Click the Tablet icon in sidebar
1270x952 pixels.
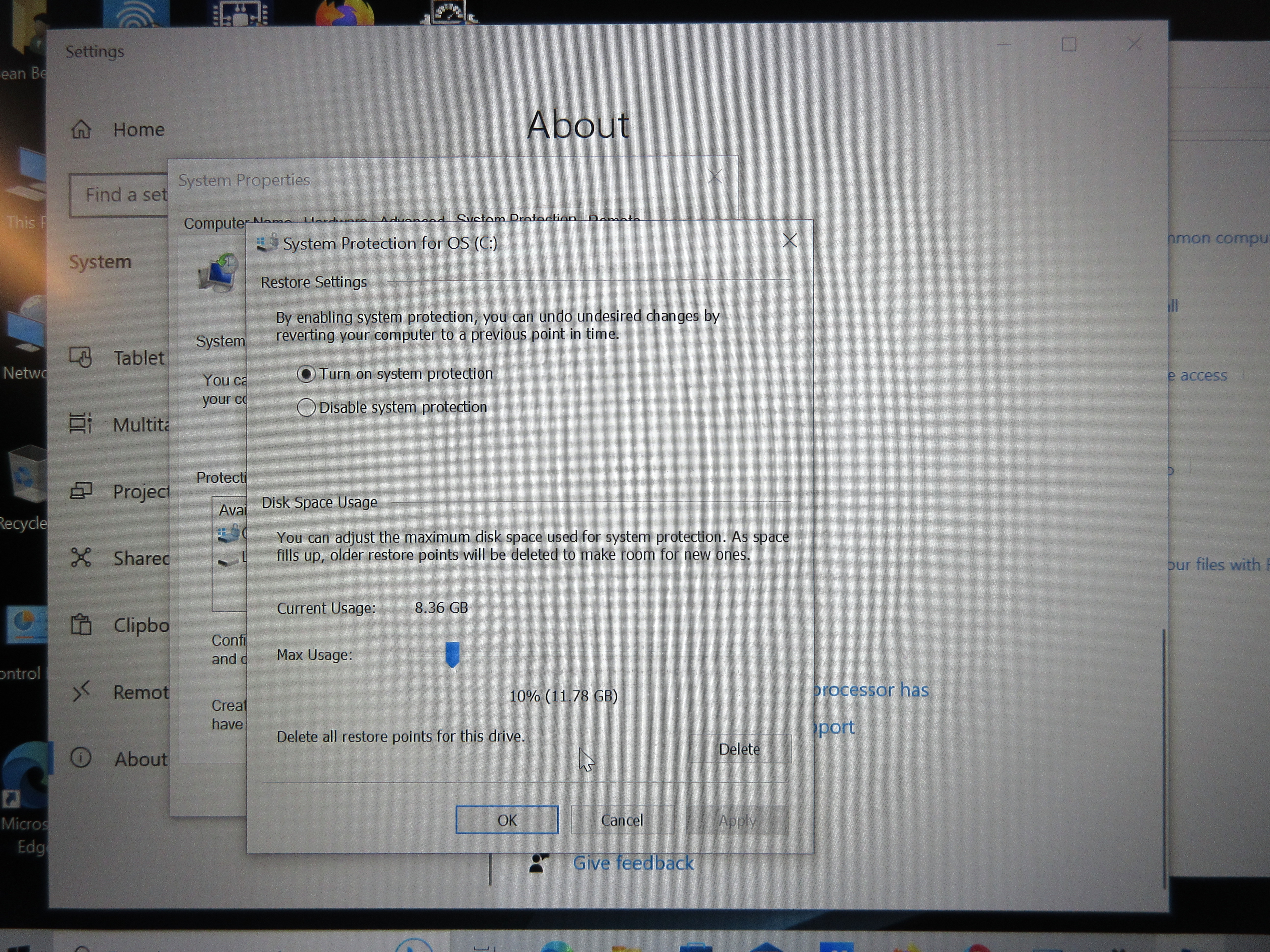pos(81,357)
